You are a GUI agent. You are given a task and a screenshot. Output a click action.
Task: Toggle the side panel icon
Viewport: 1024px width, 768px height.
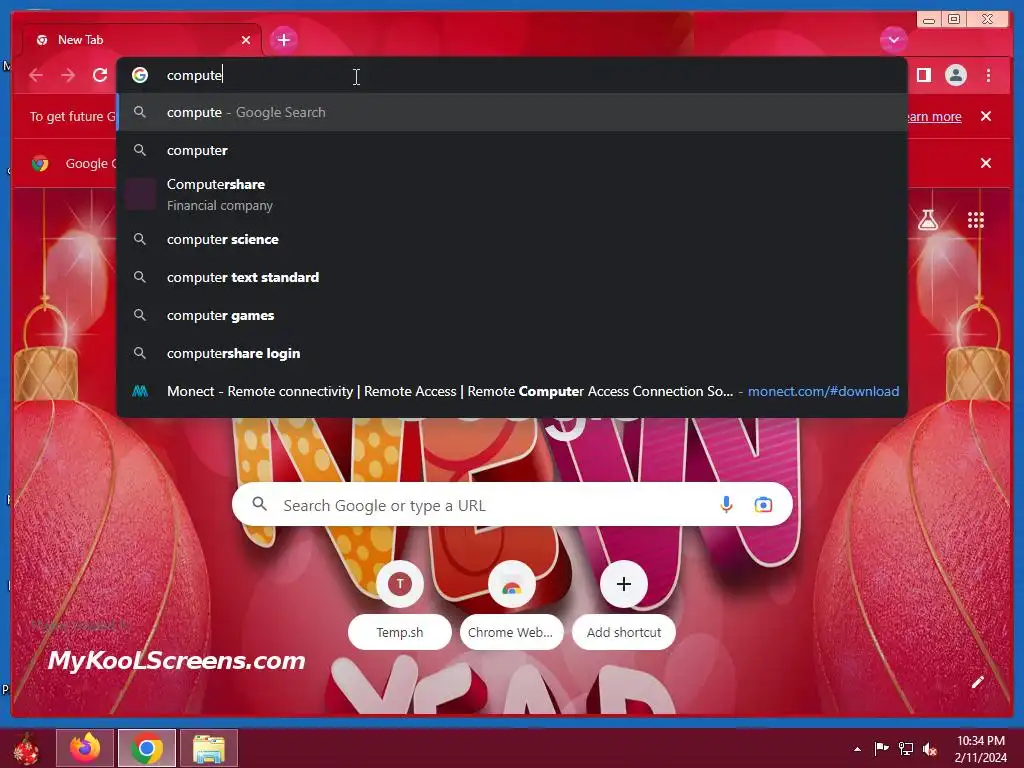pyautogui.click(x=923, y=75)
